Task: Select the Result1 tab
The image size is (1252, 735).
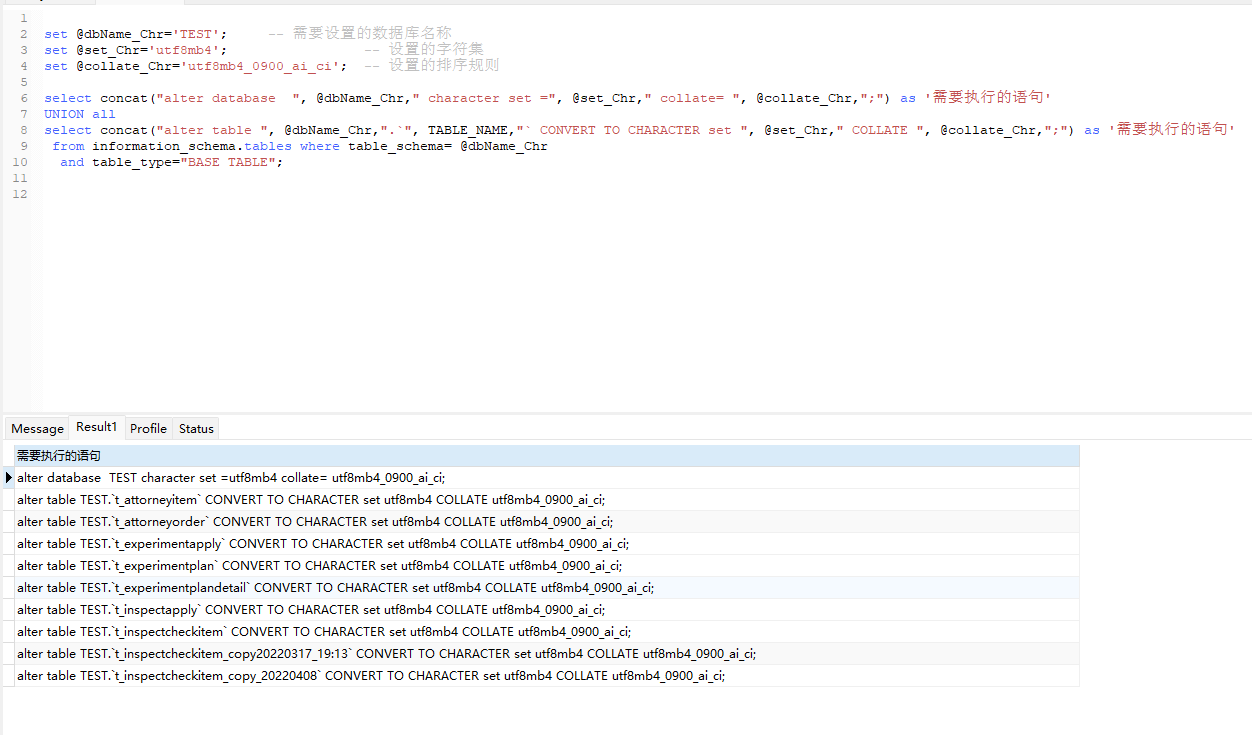Action: (97, 427)
